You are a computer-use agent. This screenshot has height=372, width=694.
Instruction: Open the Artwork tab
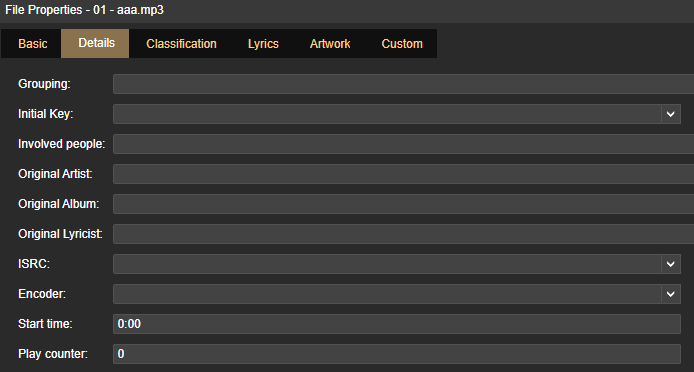point(330,44)
